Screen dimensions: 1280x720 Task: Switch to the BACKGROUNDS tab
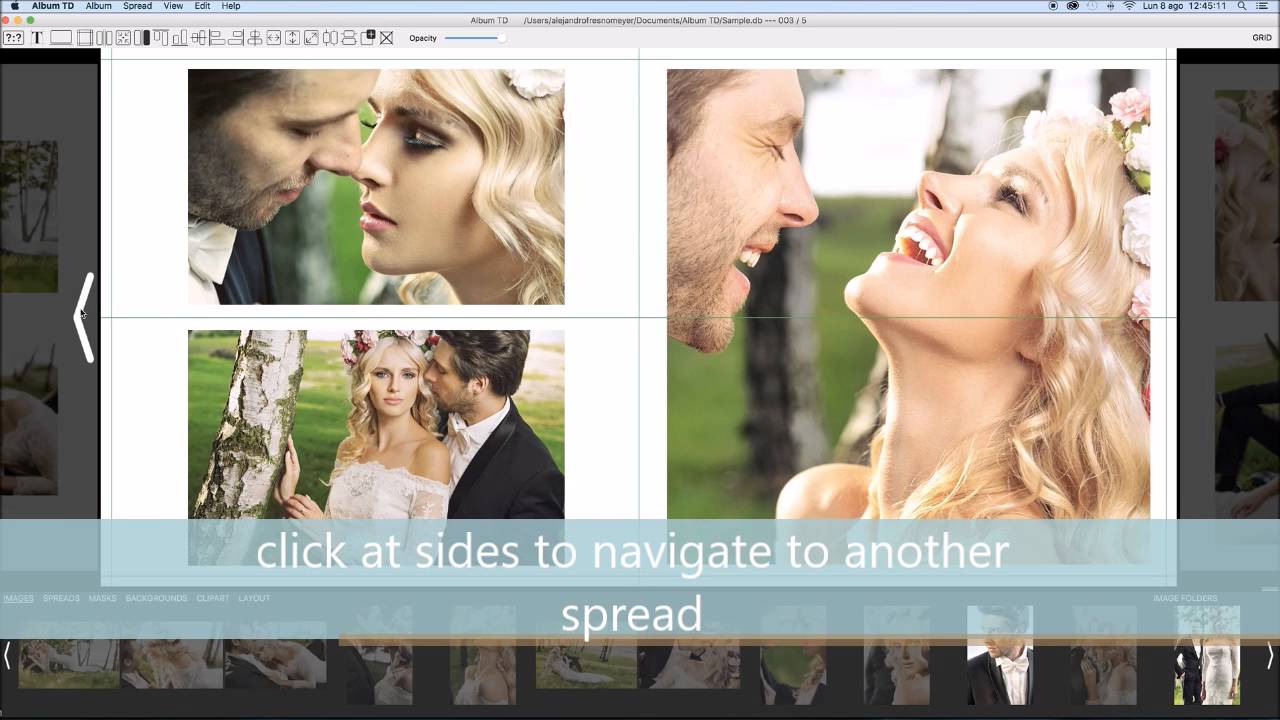coord(156,598)
